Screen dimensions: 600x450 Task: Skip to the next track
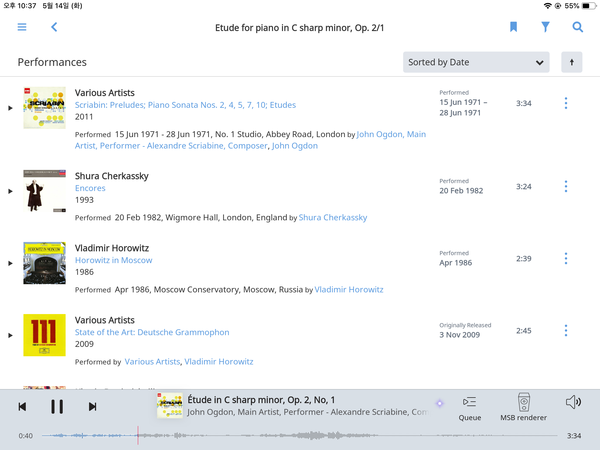click(x=92, y=406)
